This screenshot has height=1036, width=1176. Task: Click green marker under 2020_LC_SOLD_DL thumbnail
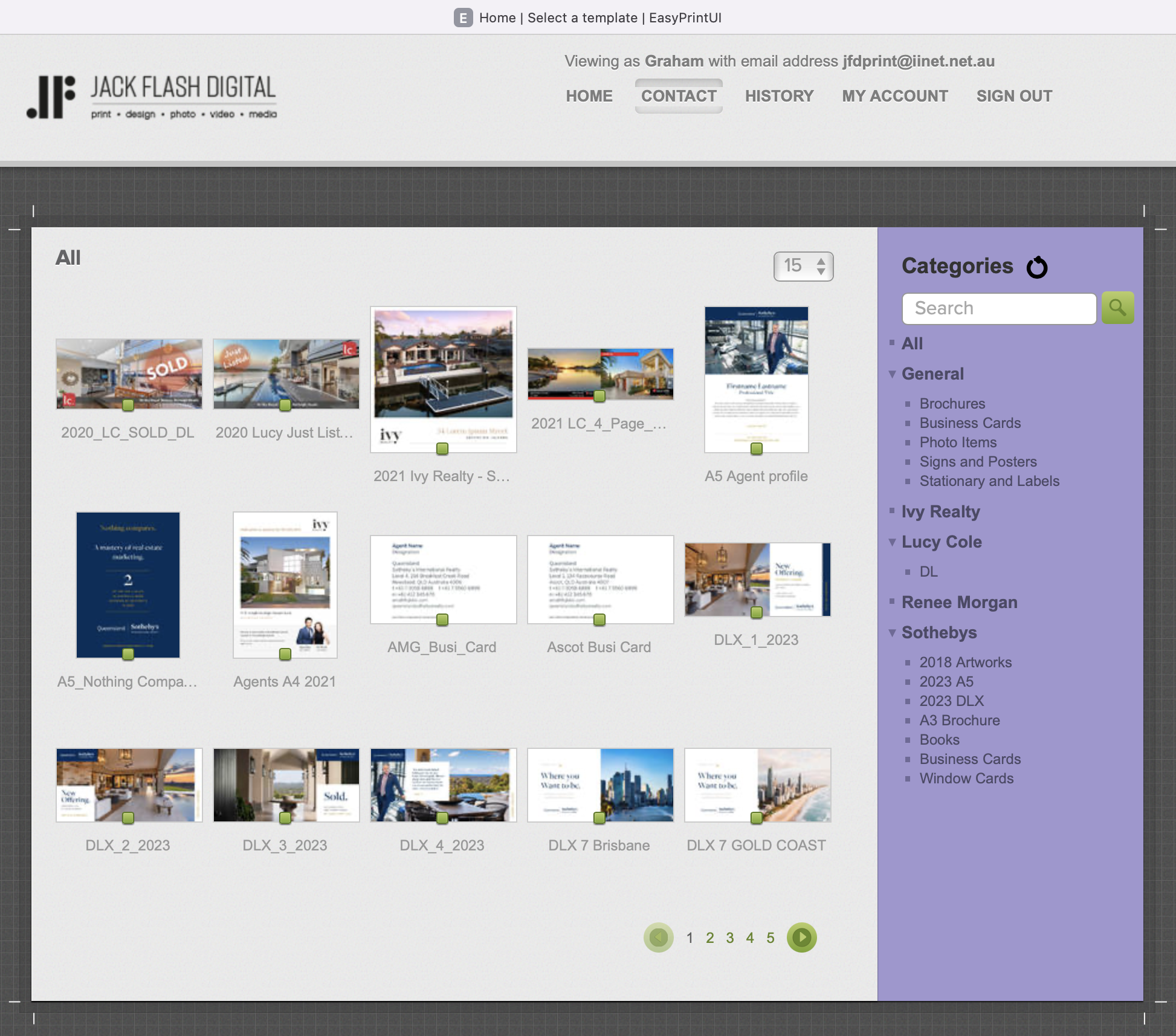click(128, 405)
